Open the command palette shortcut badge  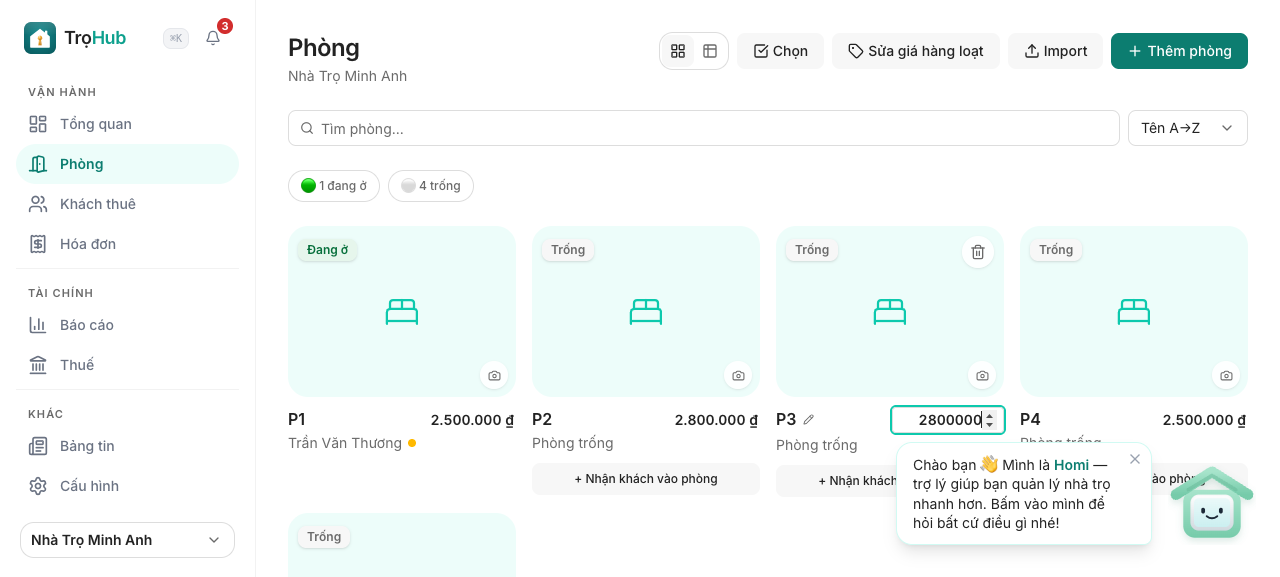point(176,38)
